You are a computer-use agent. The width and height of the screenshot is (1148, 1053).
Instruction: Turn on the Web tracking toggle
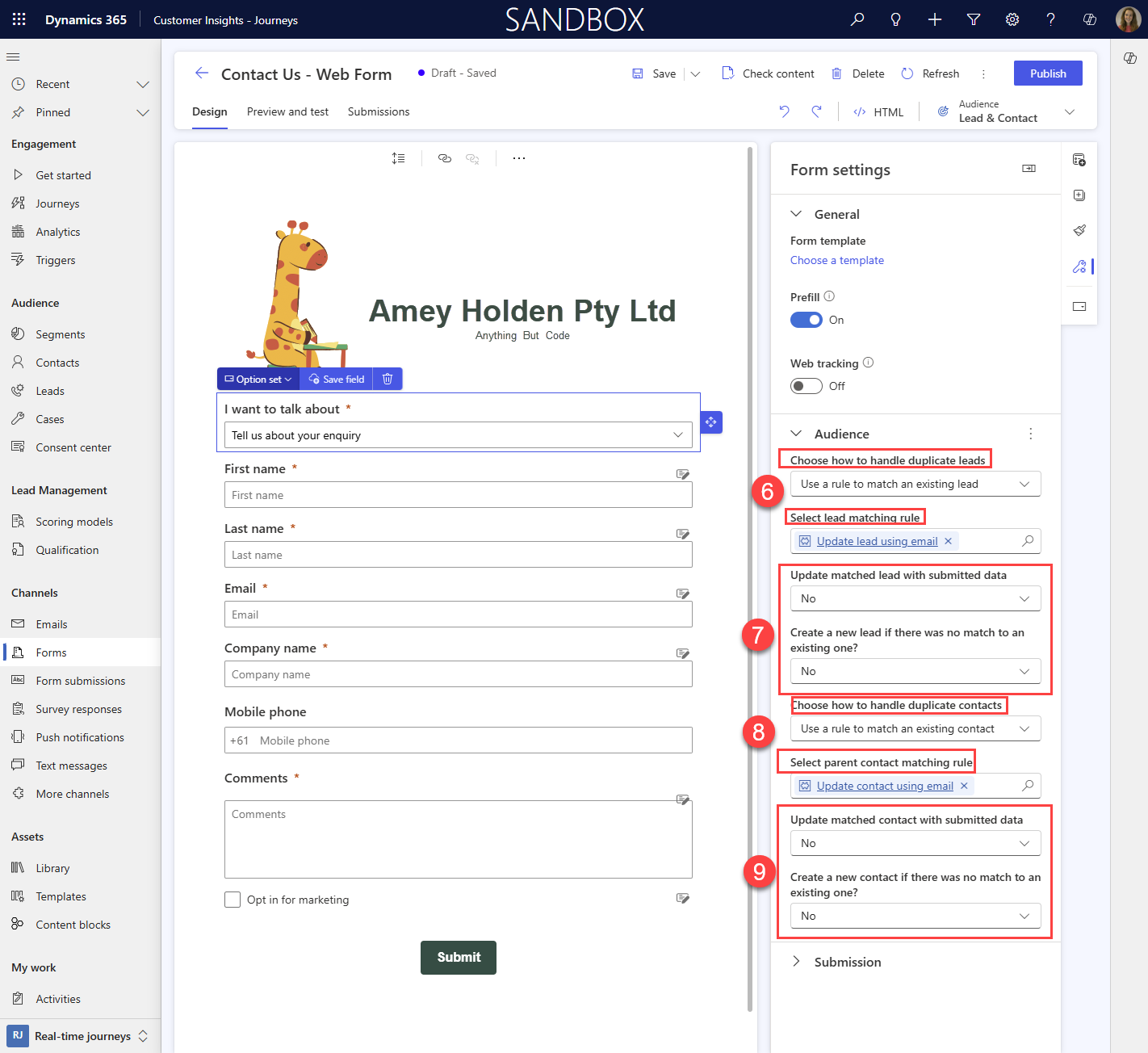807,386
